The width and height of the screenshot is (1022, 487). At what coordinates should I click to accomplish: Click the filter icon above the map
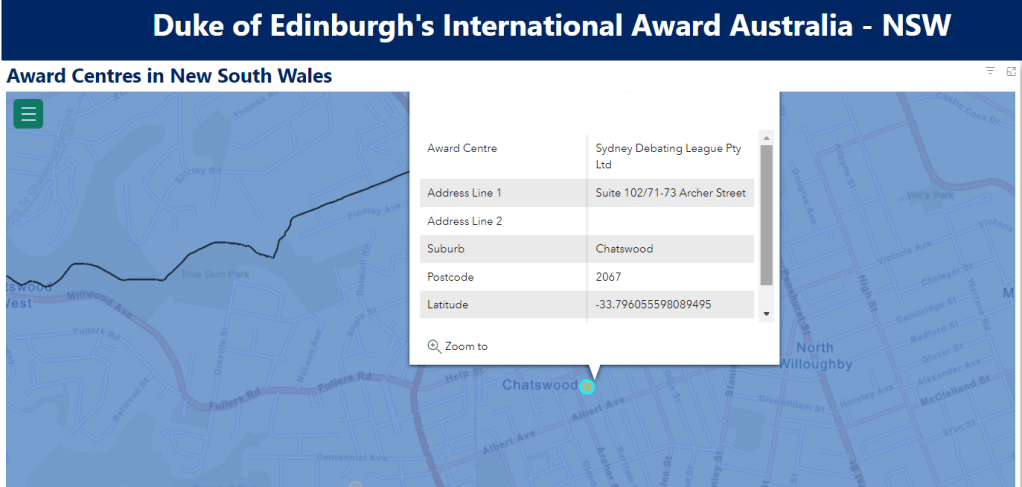click(990, 71)
